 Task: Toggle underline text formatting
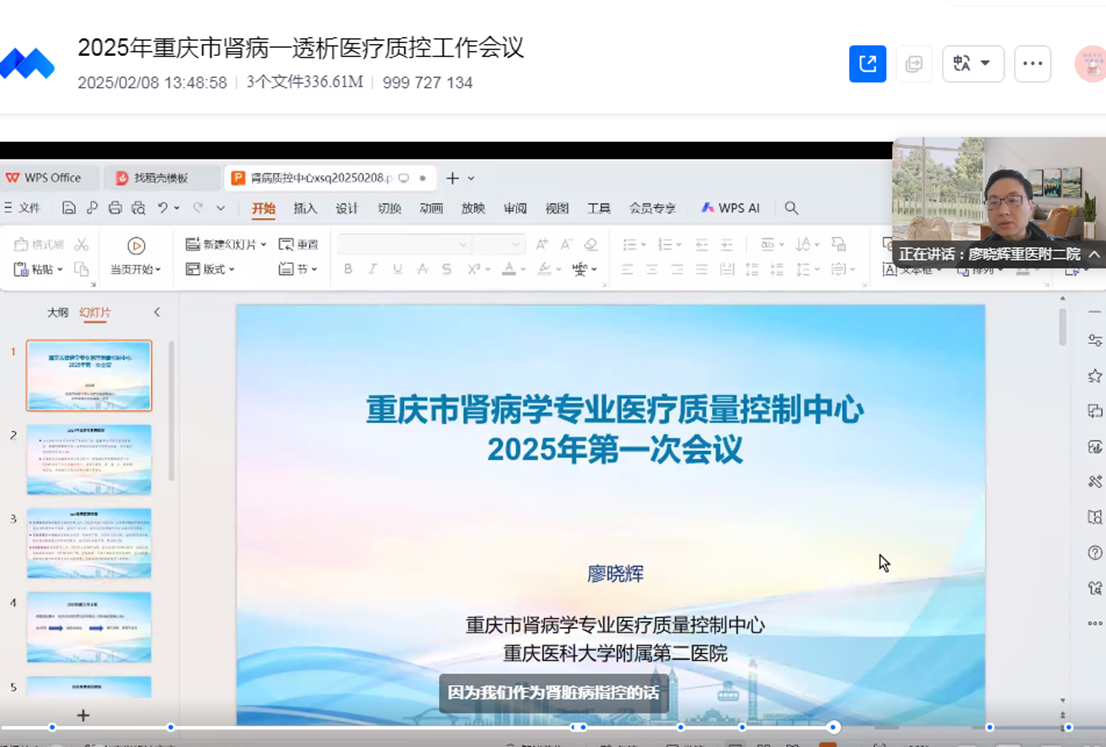click(397, 269)
